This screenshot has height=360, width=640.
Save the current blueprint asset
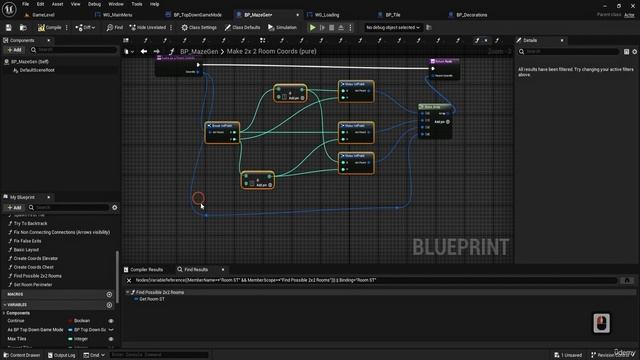pyautogui.click(x=9, y=27)
